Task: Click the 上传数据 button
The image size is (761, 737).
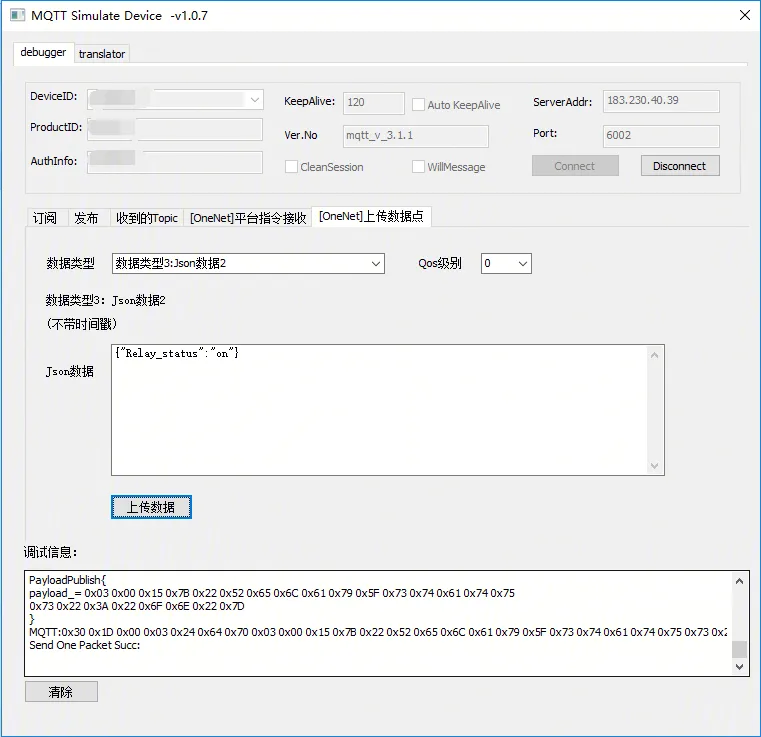Action: pos(150,507)
